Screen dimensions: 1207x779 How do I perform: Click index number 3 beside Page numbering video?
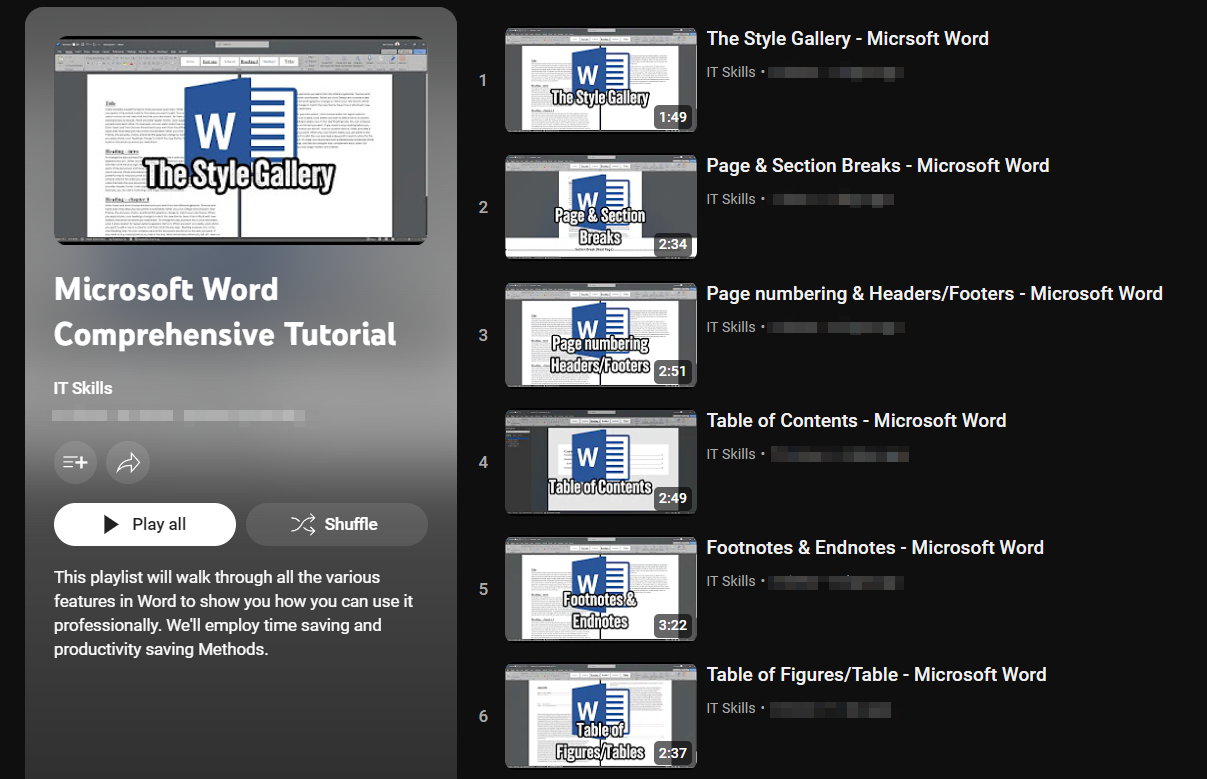(x=483, y=335)
